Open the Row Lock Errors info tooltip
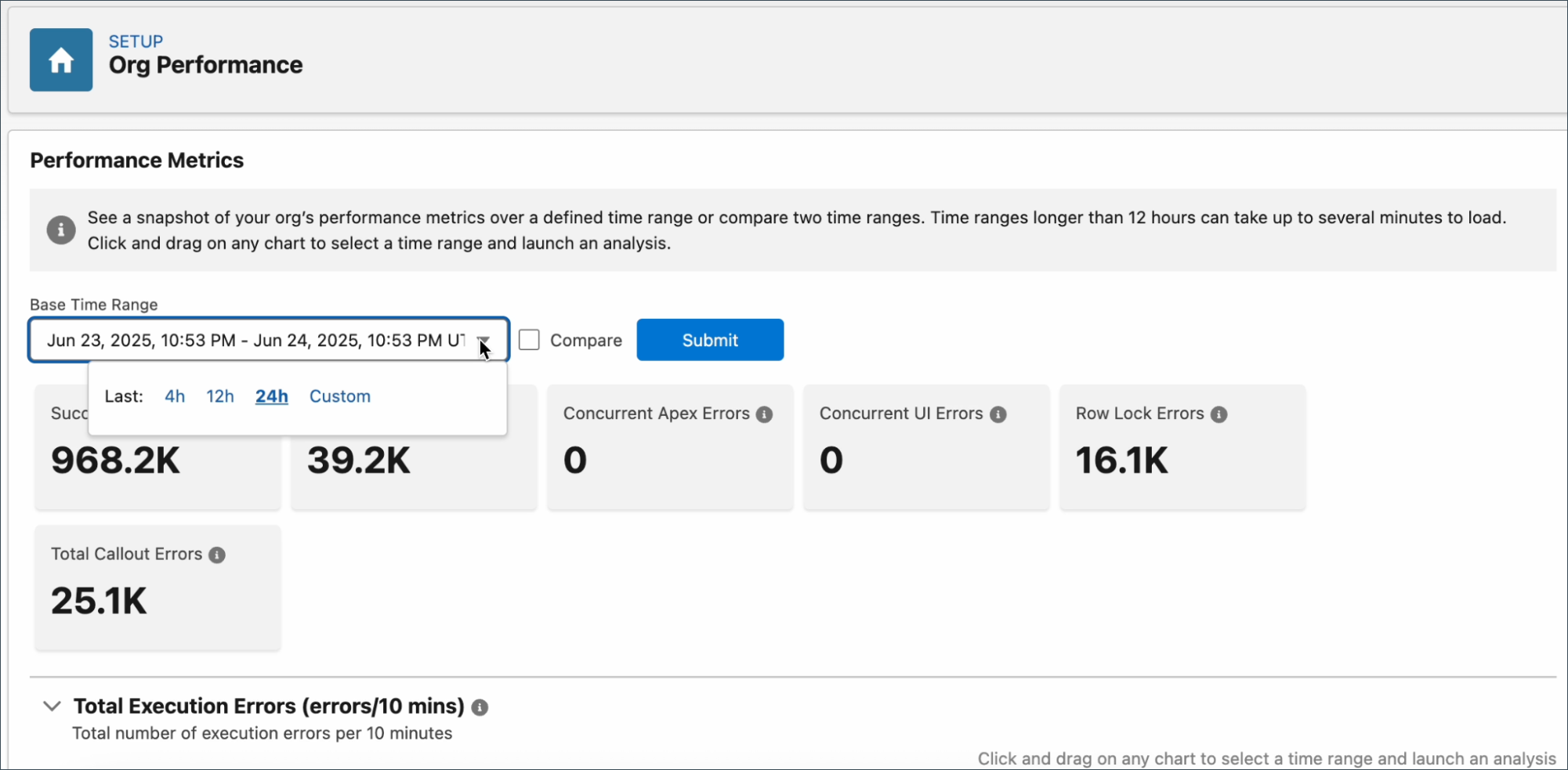This screenshot has height=770, width=1568. pos(1221,414)
